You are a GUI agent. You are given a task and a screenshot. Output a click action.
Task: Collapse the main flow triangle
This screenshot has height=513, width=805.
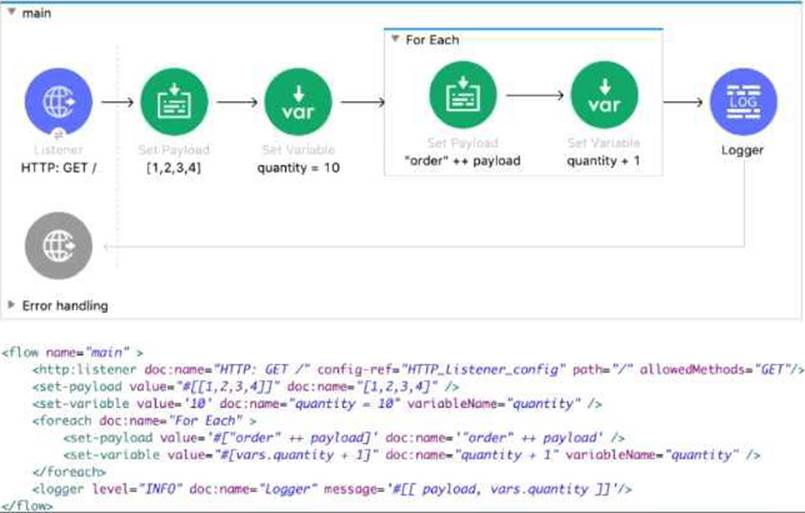click(11, 14)
